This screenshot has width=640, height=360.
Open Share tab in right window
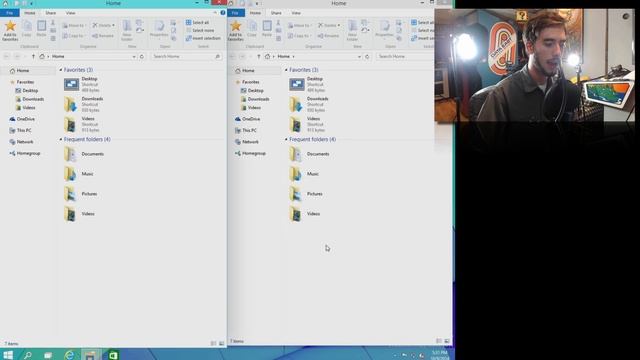click(x=276, y=13)
